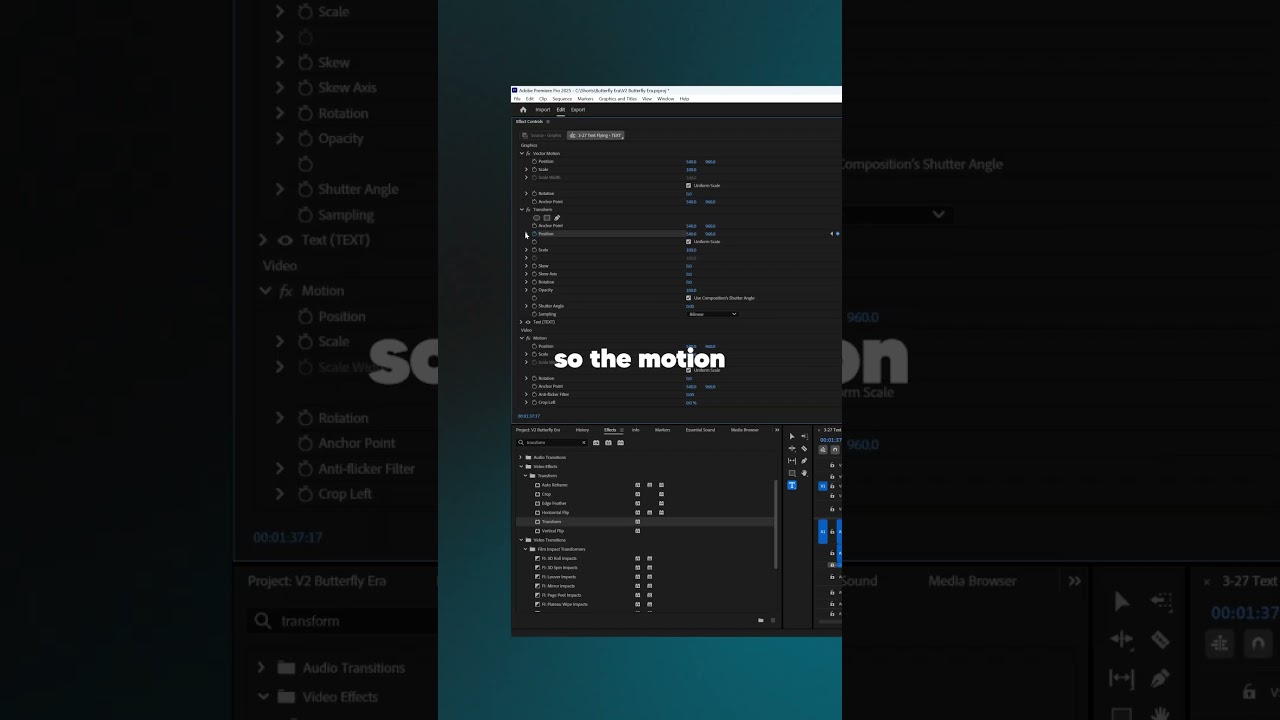Select the Track Select Forward tool
The height and width of the screenshot is (720, 1280).
pyautogui.click(x=804, y=437)
